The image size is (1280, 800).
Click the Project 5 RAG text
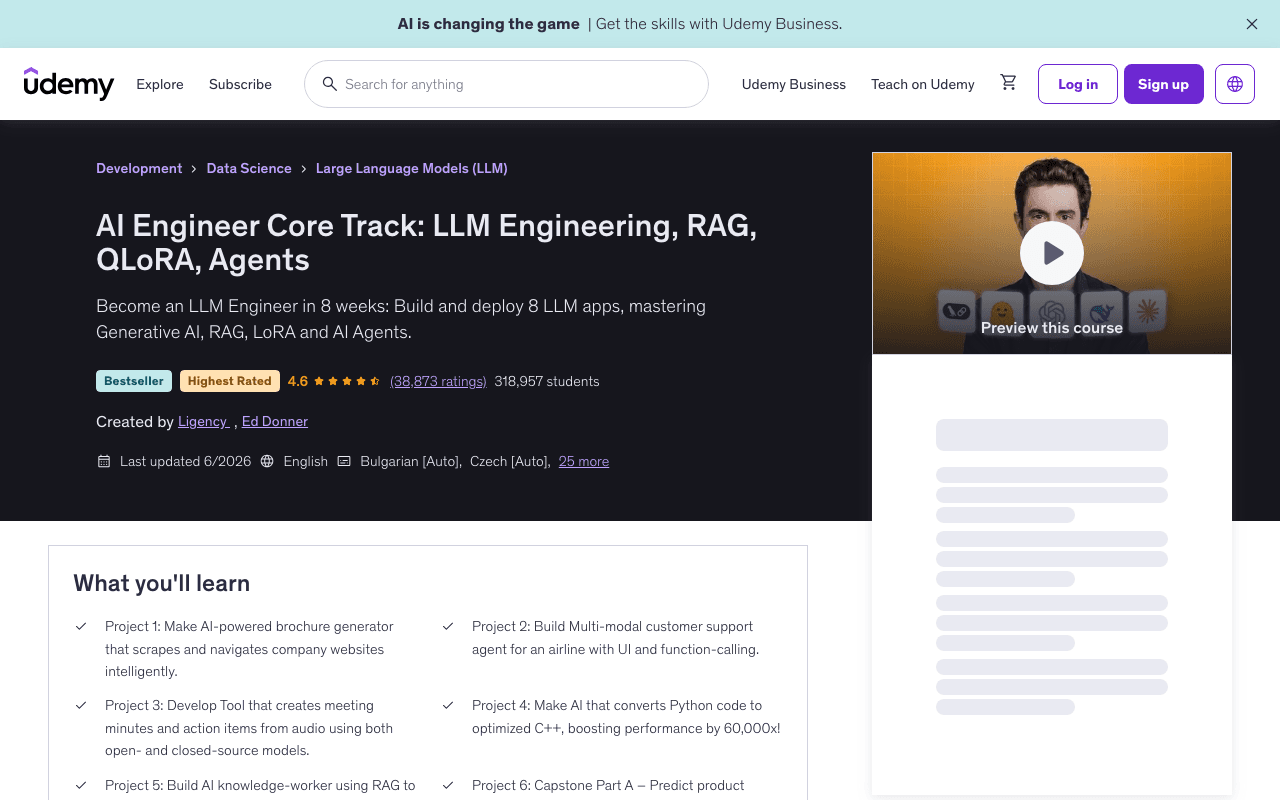(x=260, y=785)
